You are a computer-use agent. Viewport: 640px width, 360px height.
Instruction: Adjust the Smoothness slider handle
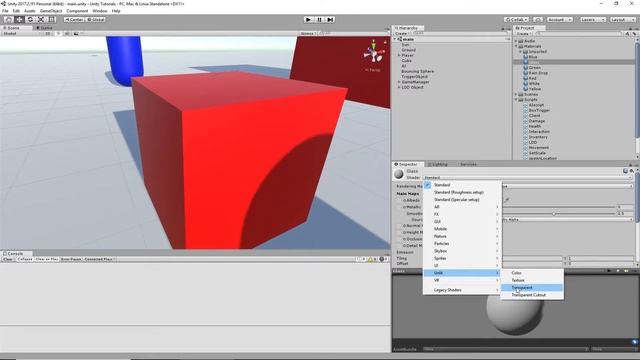click(554, 213)
